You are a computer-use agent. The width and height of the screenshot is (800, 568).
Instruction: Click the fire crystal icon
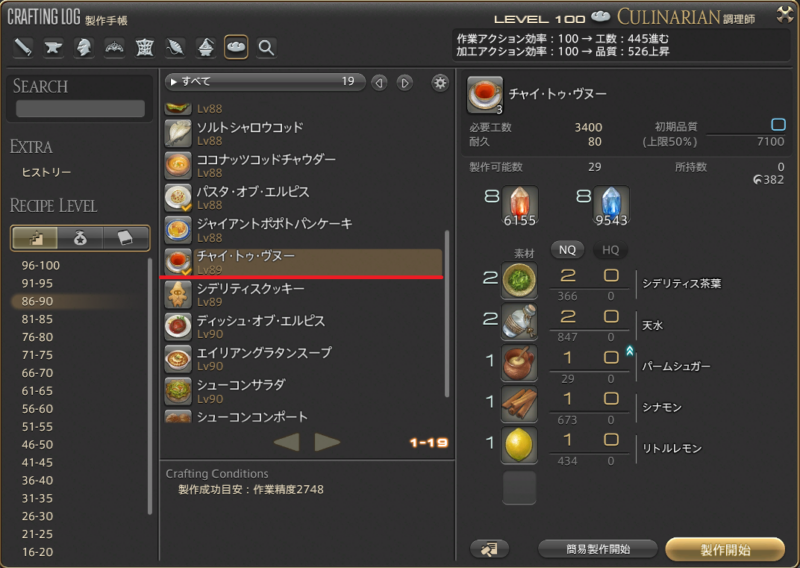point(519,205)
